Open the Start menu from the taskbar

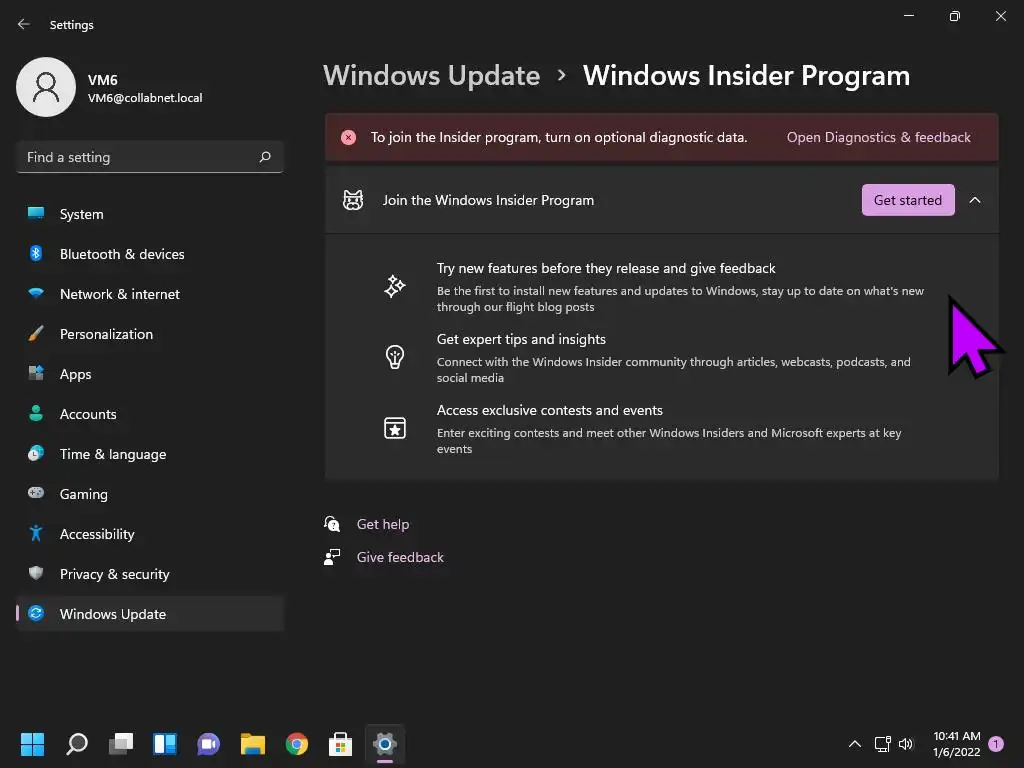32,744
